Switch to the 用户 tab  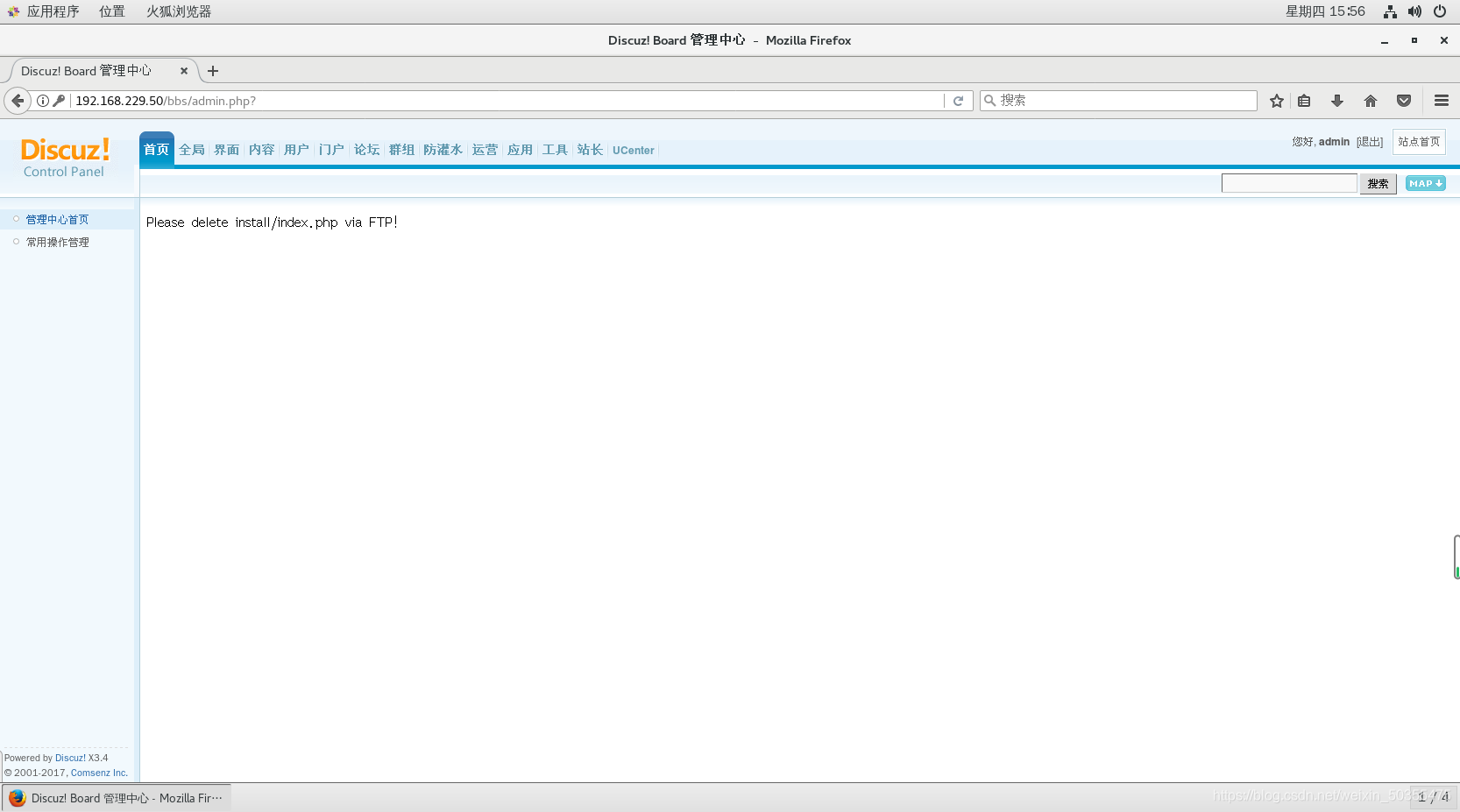tap(297, 150)
